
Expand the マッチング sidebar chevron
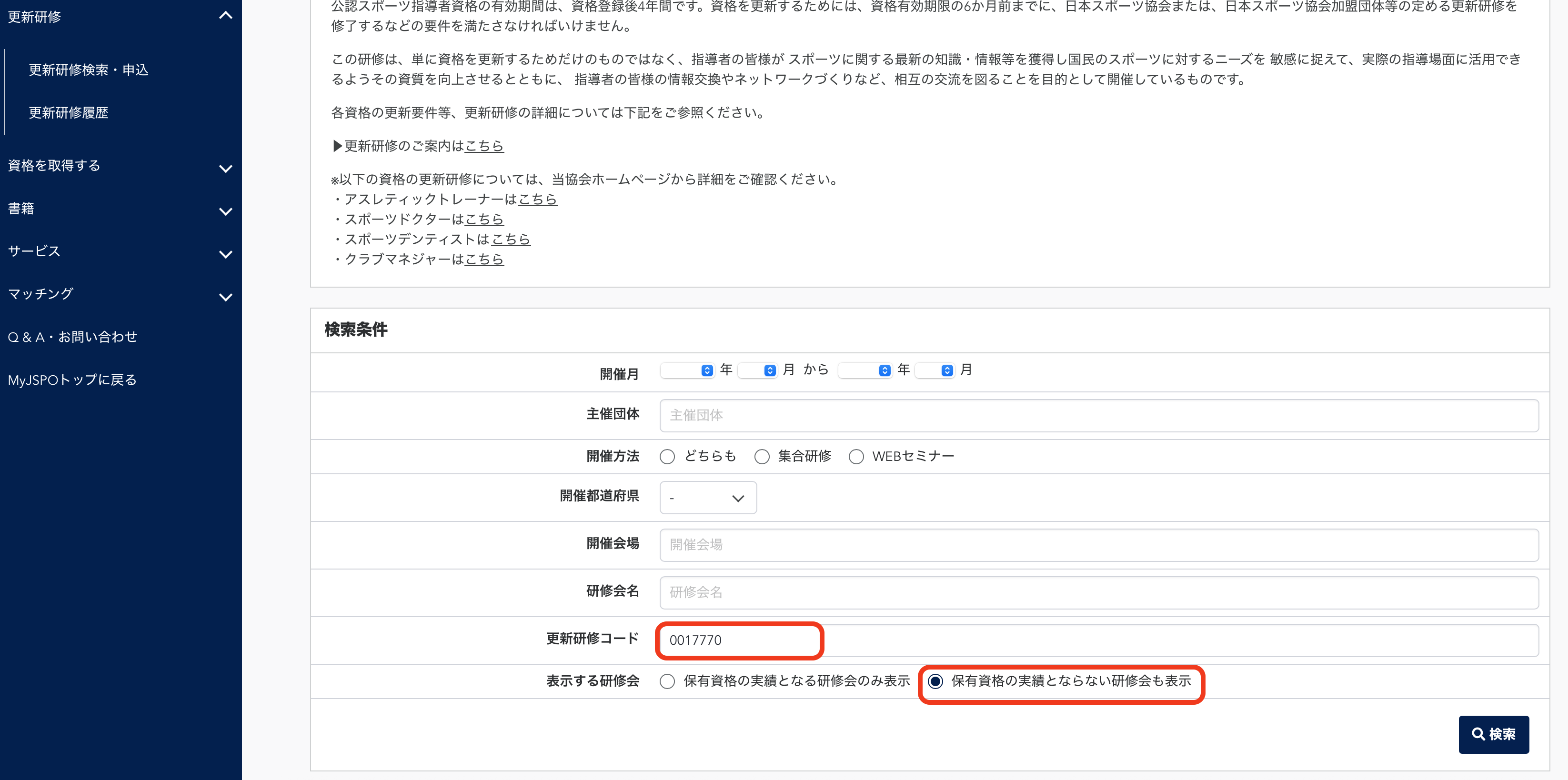tap(225, 297)
